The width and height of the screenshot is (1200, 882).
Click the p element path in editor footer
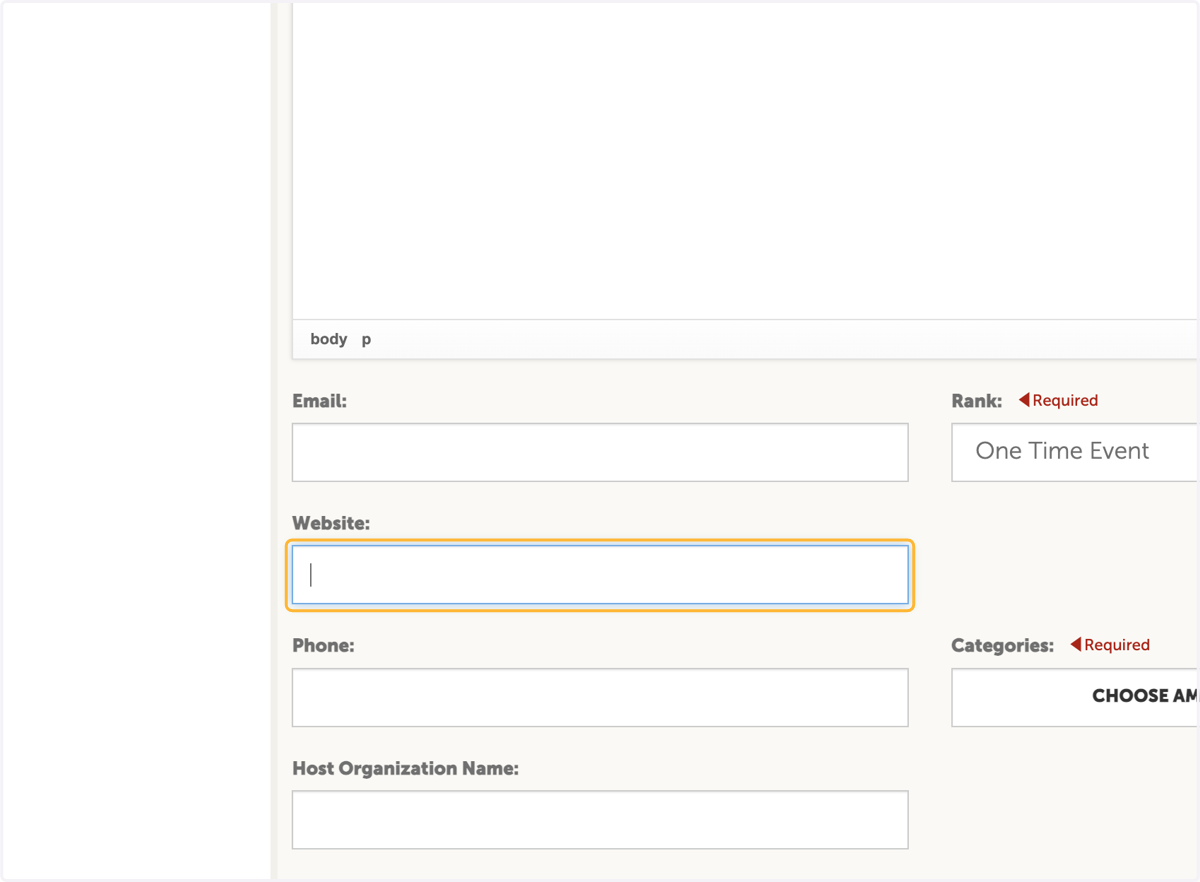pos(366,340)
